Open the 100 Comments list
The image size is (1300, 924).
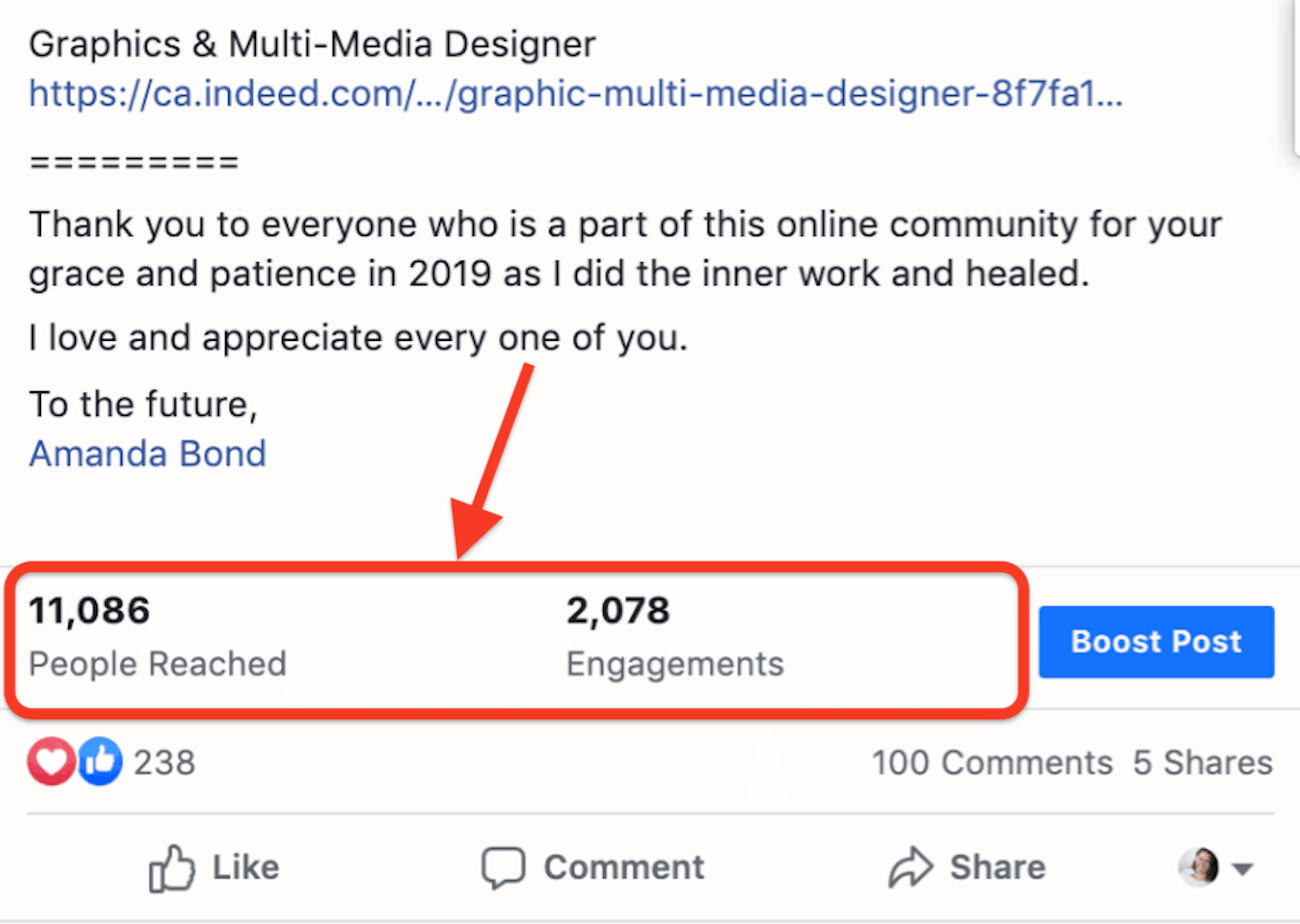[991, 763]
